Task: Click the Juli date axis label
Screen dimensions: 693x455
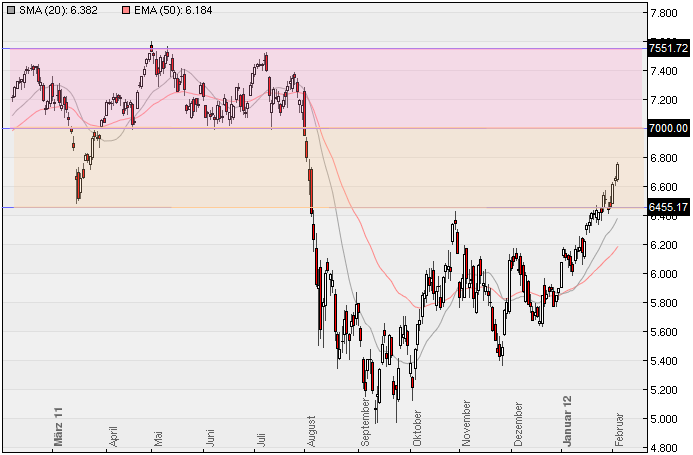Action: point(260,439)
